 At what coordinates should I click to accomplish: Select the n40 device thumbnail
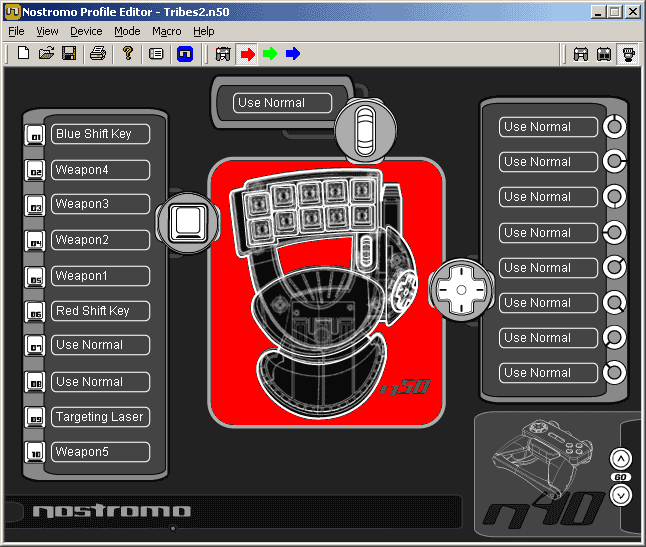pos(544,474)
